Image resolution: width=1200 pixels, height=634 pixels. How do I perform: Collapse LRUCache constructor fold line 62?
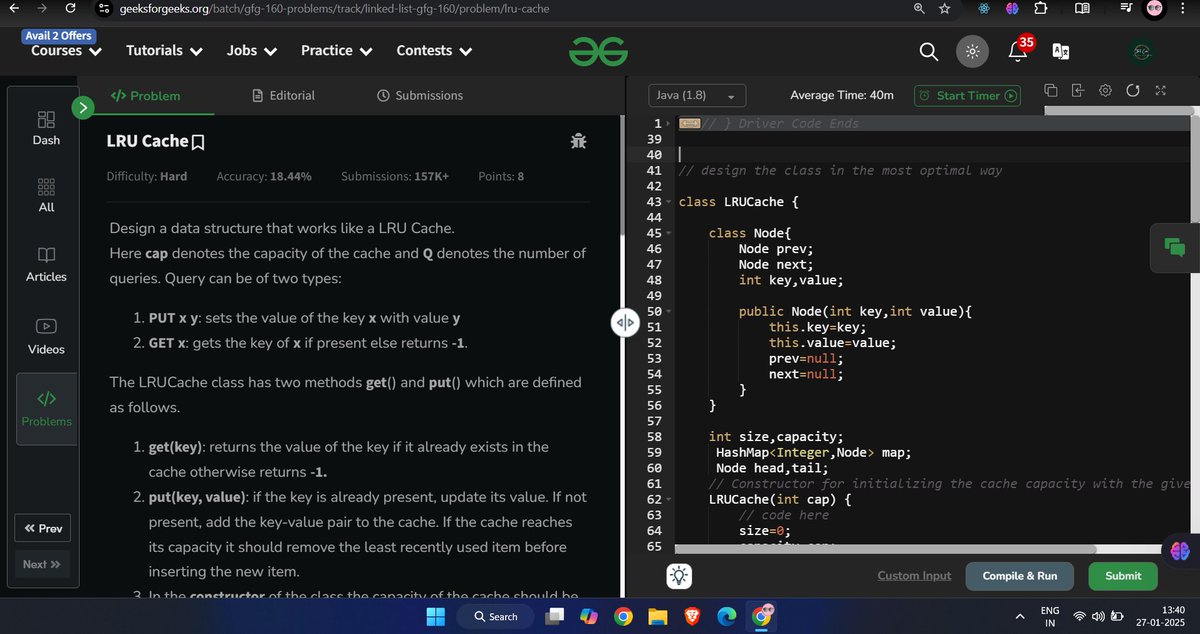pos(669,498)
